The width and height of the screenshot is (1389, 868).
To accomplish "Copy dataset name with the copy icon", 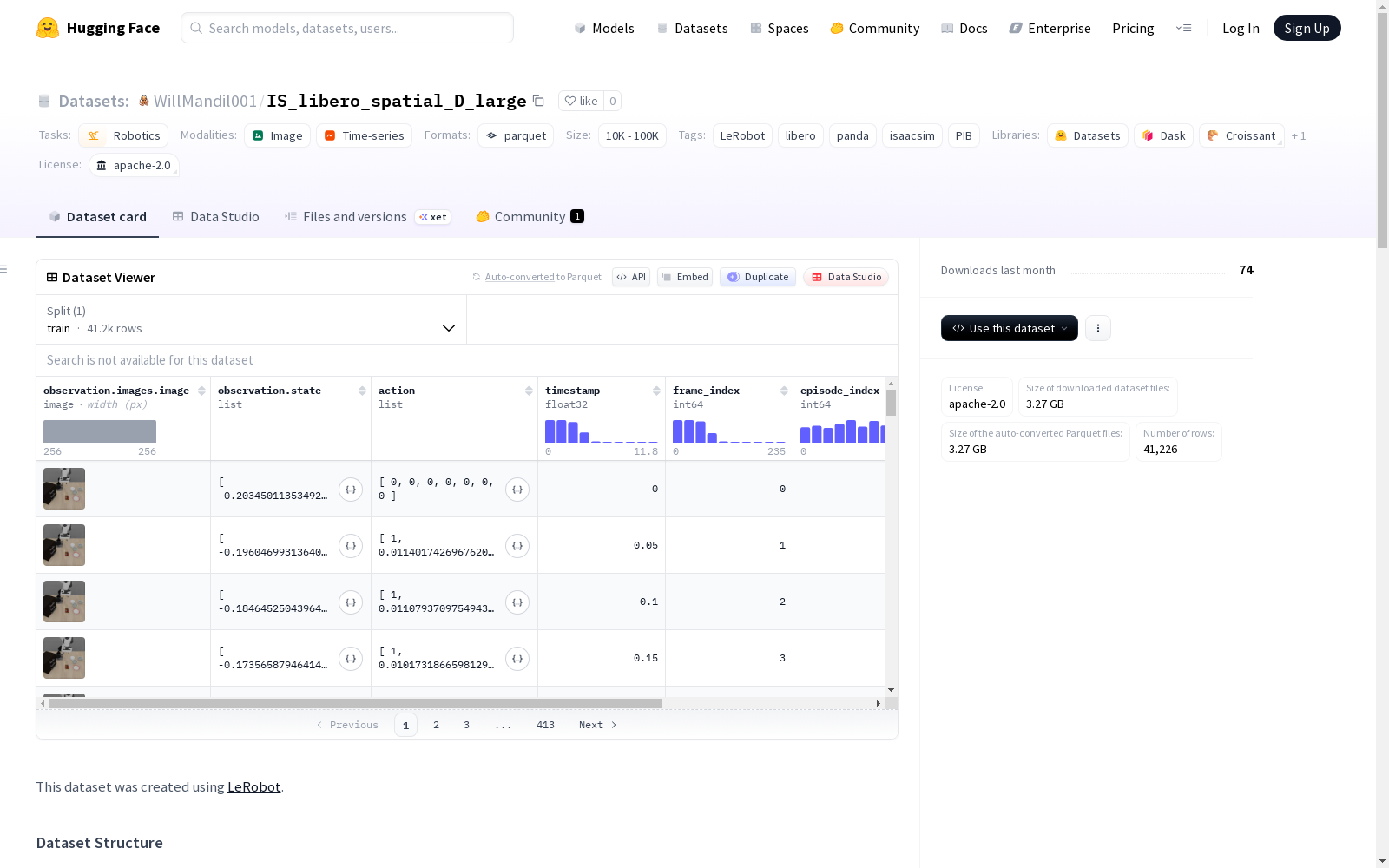I will [x=538, y=101].
